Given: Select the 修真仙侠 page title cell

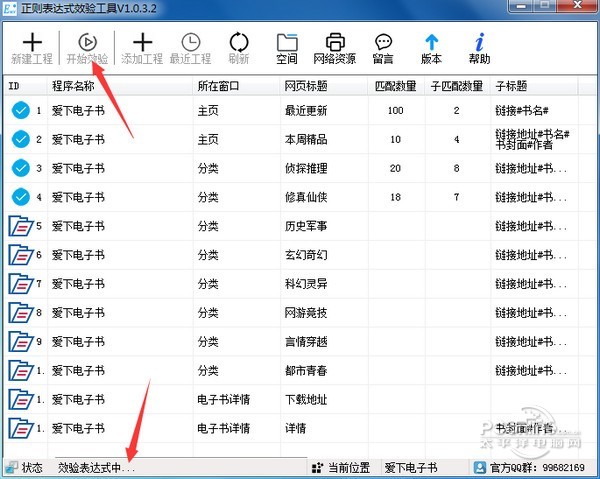Looking at the screenshot, I should [x=306, y=197].
